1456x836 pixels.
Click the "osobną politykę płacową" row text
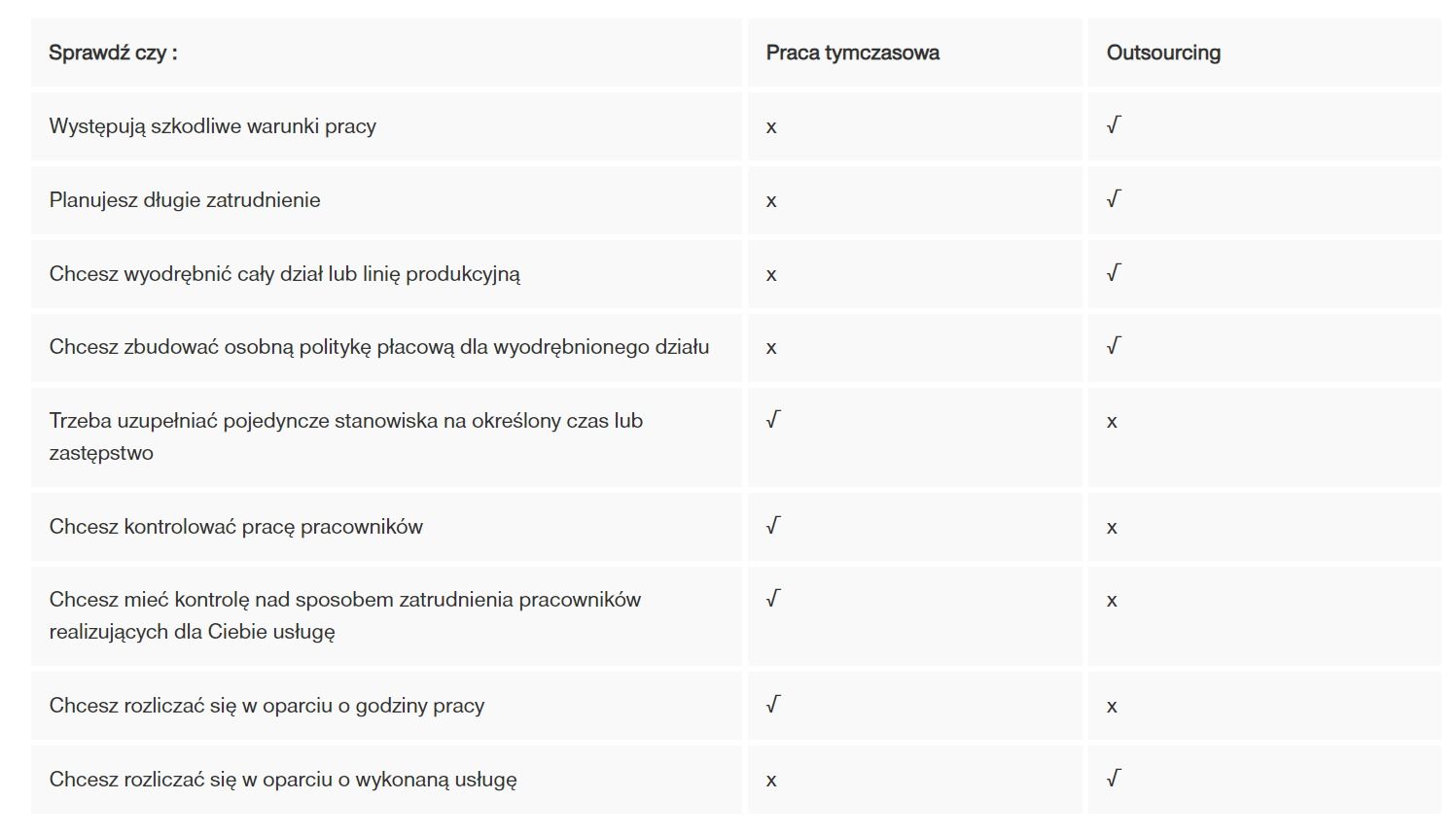pyautogui.click(x=378, y=347)
